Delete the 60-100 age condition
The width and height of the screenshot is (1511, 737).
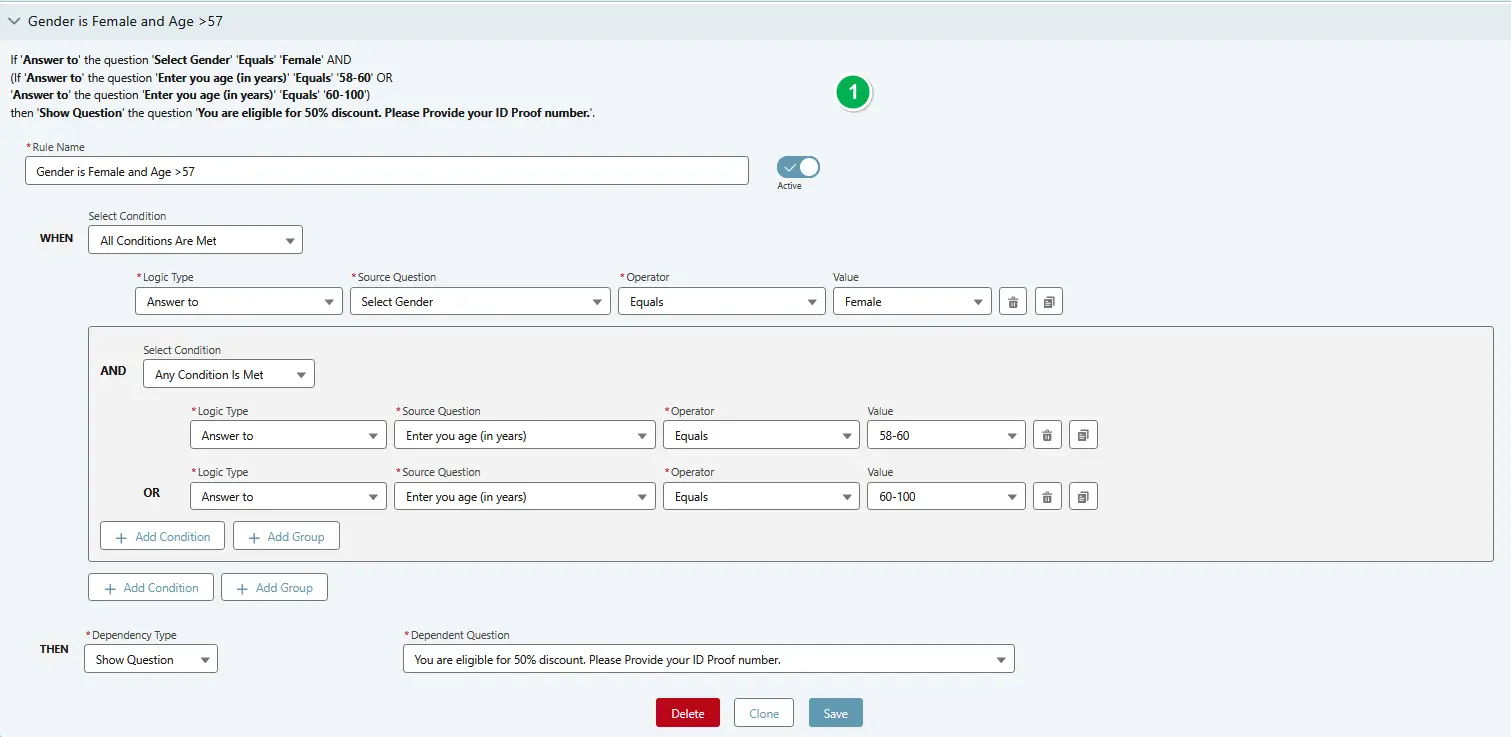tap(1046, 496)
